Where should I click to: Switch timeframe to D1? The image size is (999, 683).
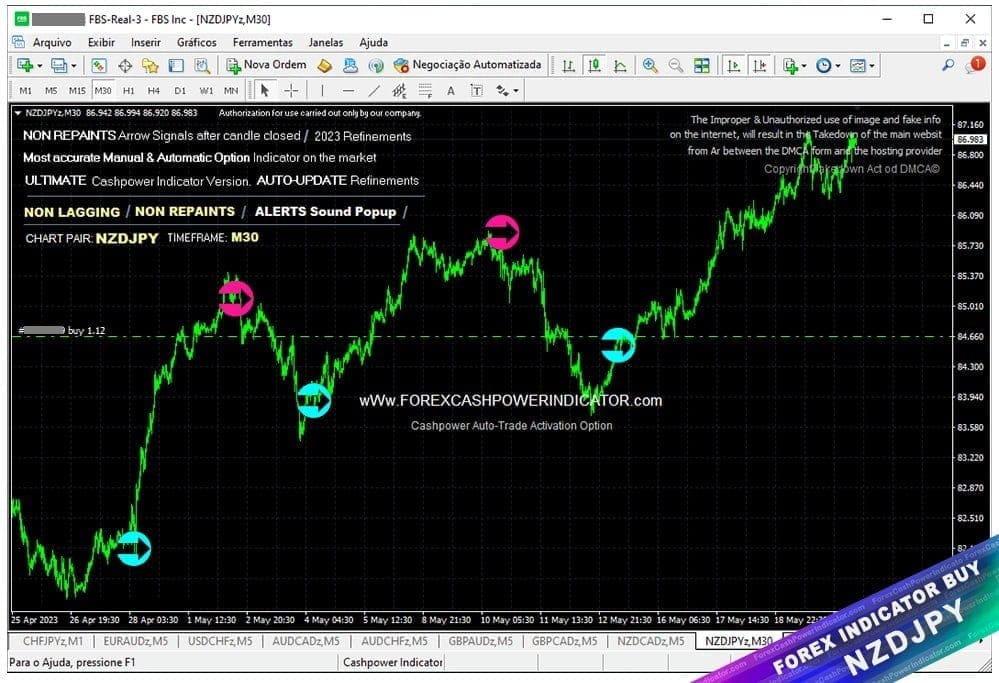180,89
